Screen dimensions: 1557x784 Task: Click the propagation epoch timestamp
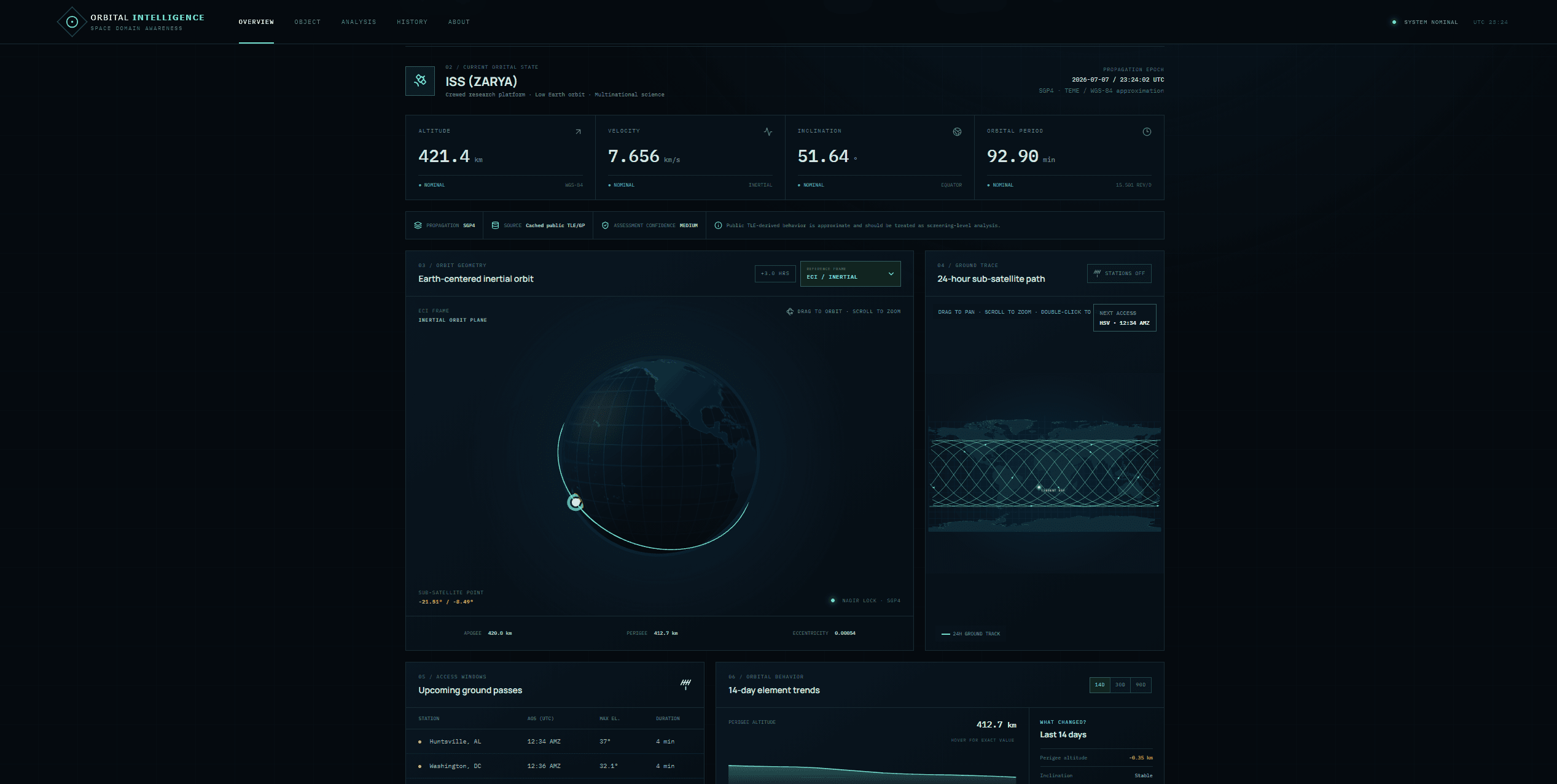[1118, 80]
